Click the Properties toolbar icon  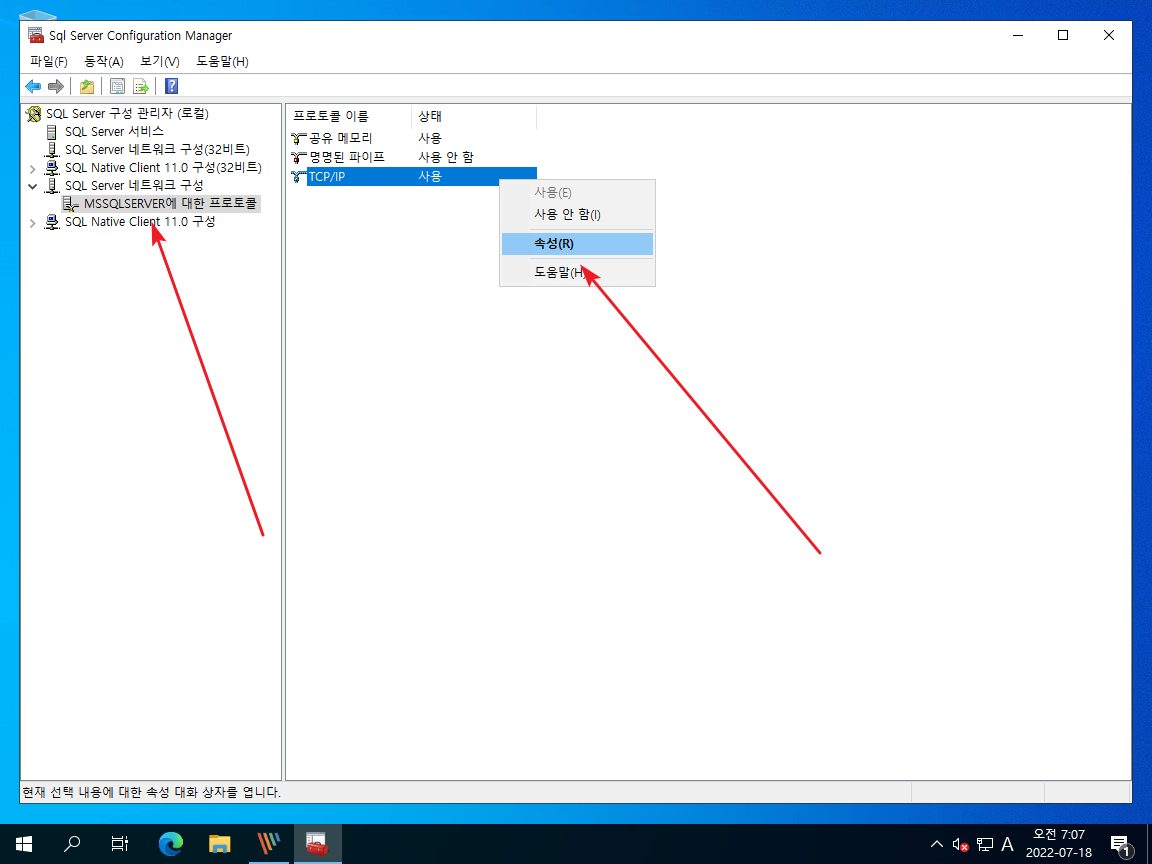click(118, 87)
